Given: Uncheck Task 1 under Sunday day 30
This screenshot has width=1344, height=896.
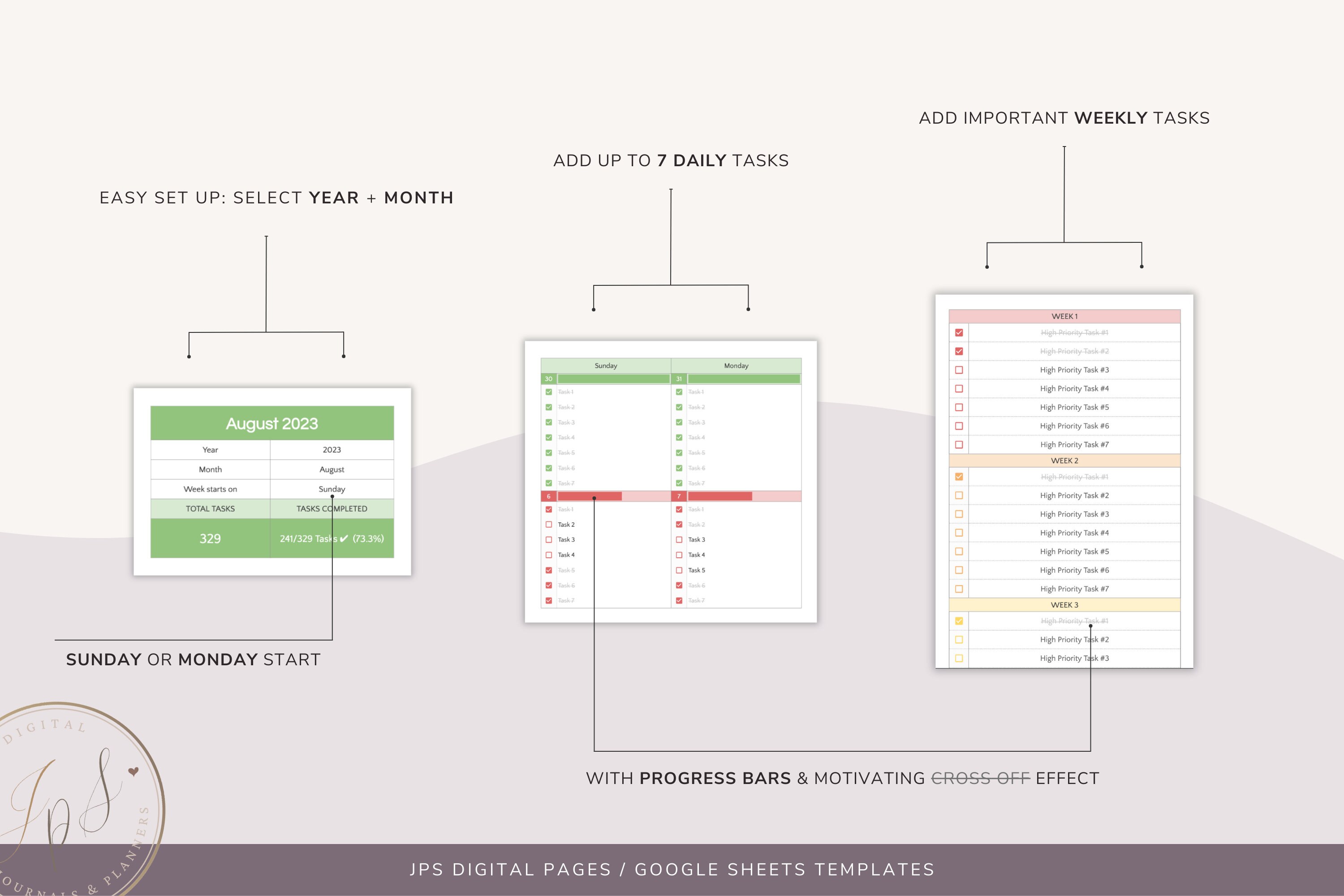Looking at the screenshot, I should (548, 392).
